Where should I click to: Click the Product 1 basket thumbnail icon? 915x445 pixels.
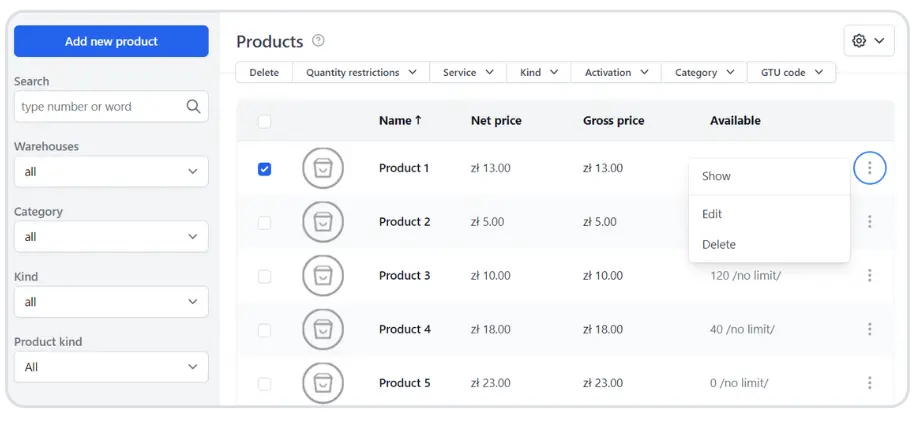[323, 168]
